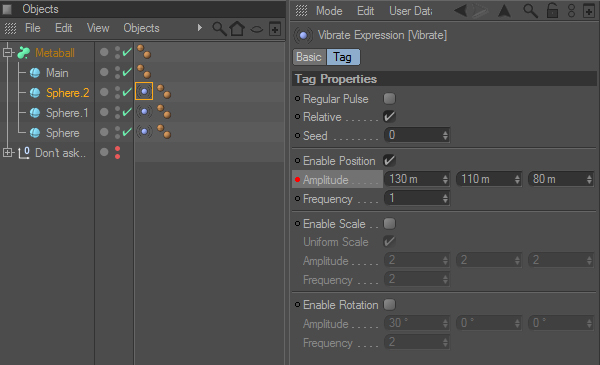600x365 pixels.
Task: Click the Amplitude keyframe red dot
Action: (x=297, y=179)
